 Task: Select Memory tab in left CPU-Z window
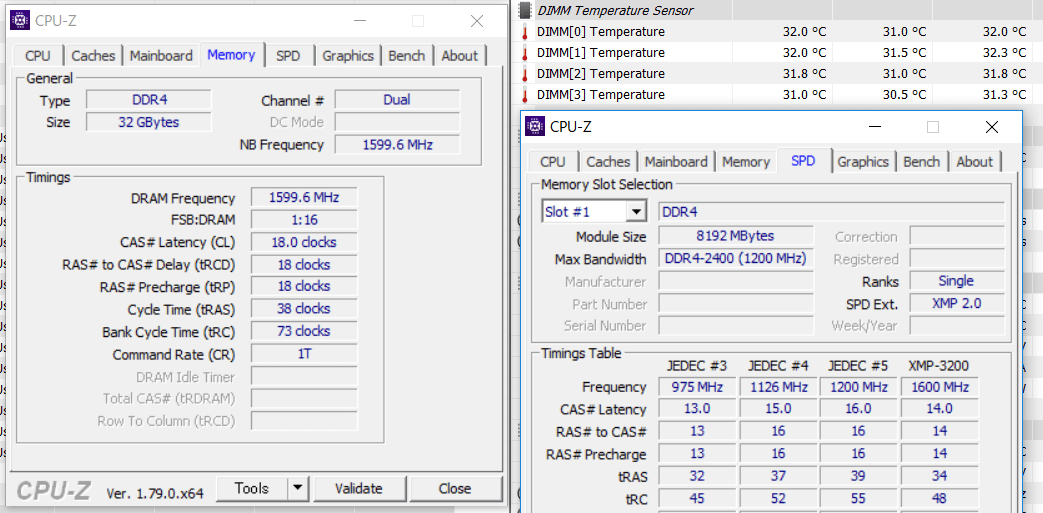(231, 55)
